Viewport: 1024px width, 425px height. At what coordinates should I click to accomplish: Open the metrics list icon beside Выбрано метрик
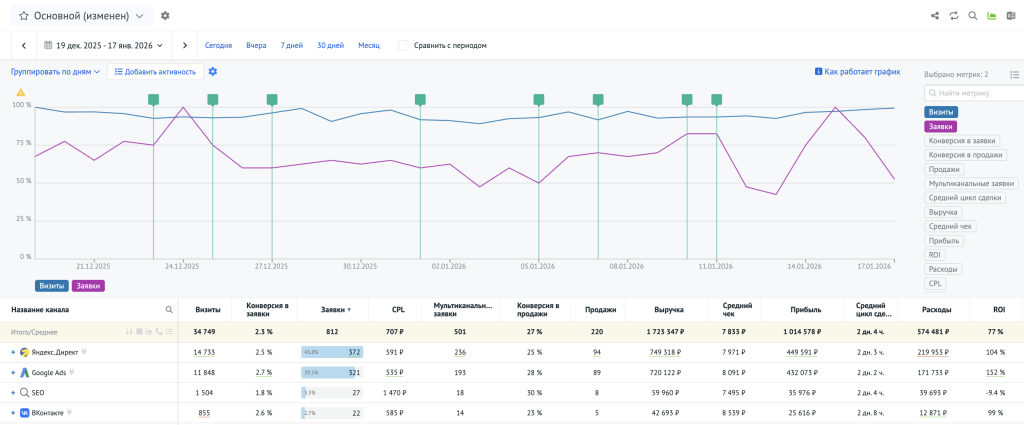(x=1014, y=74)
